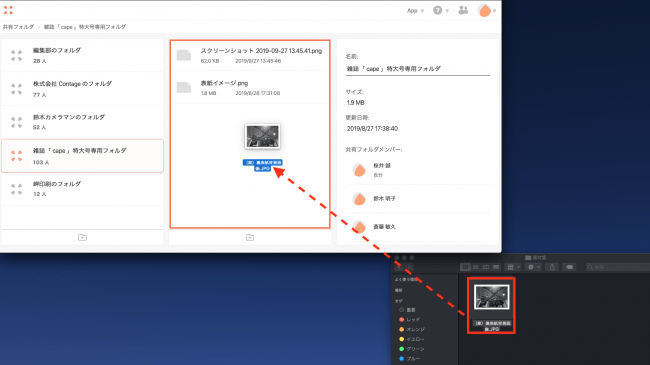Viewport: 650px width, 365px height.
Task: Click add folder icon below file list
Action: [250, 237]
